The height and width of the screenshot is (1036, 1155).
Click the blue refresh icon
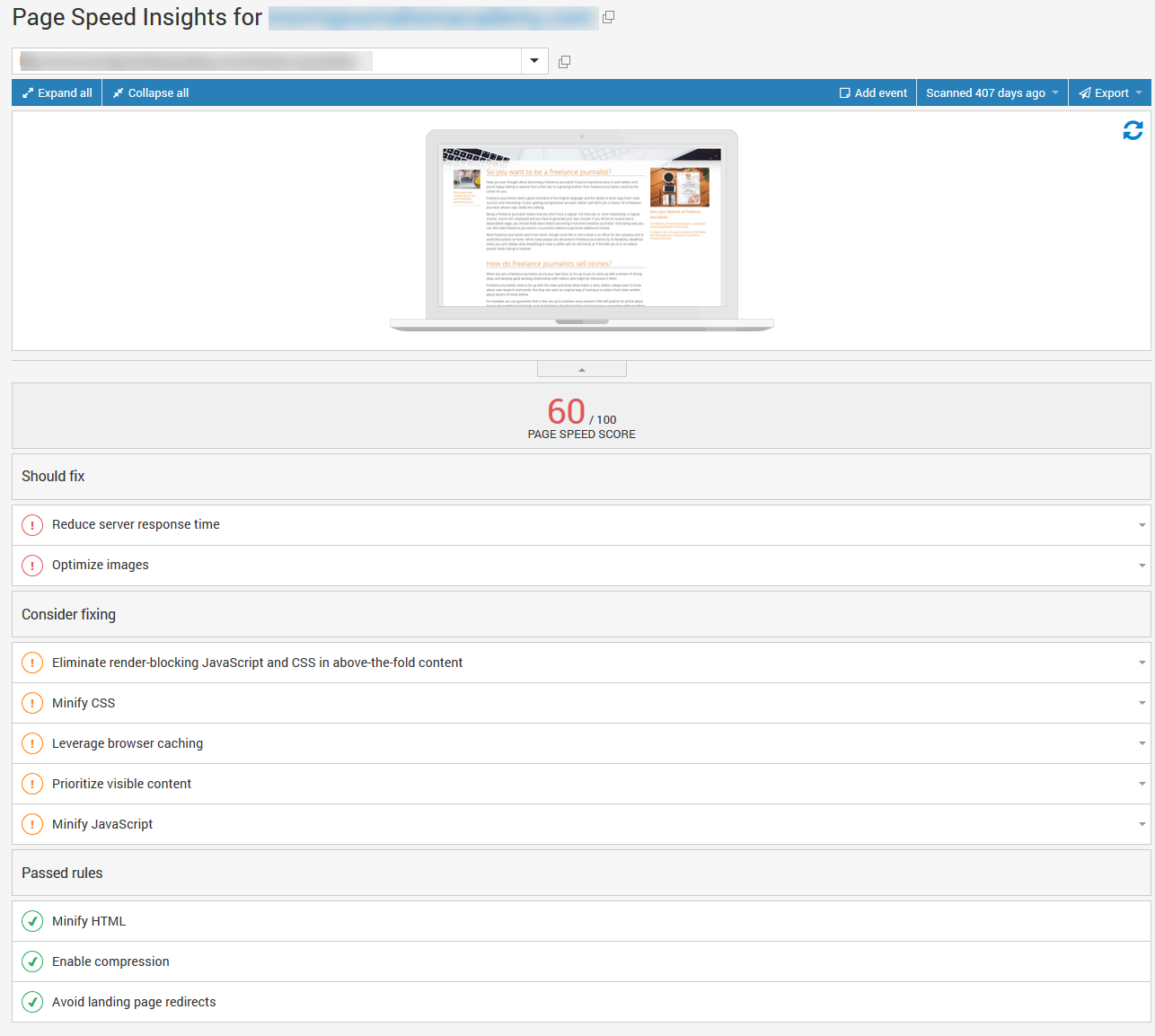click(x=1133, y=131)
